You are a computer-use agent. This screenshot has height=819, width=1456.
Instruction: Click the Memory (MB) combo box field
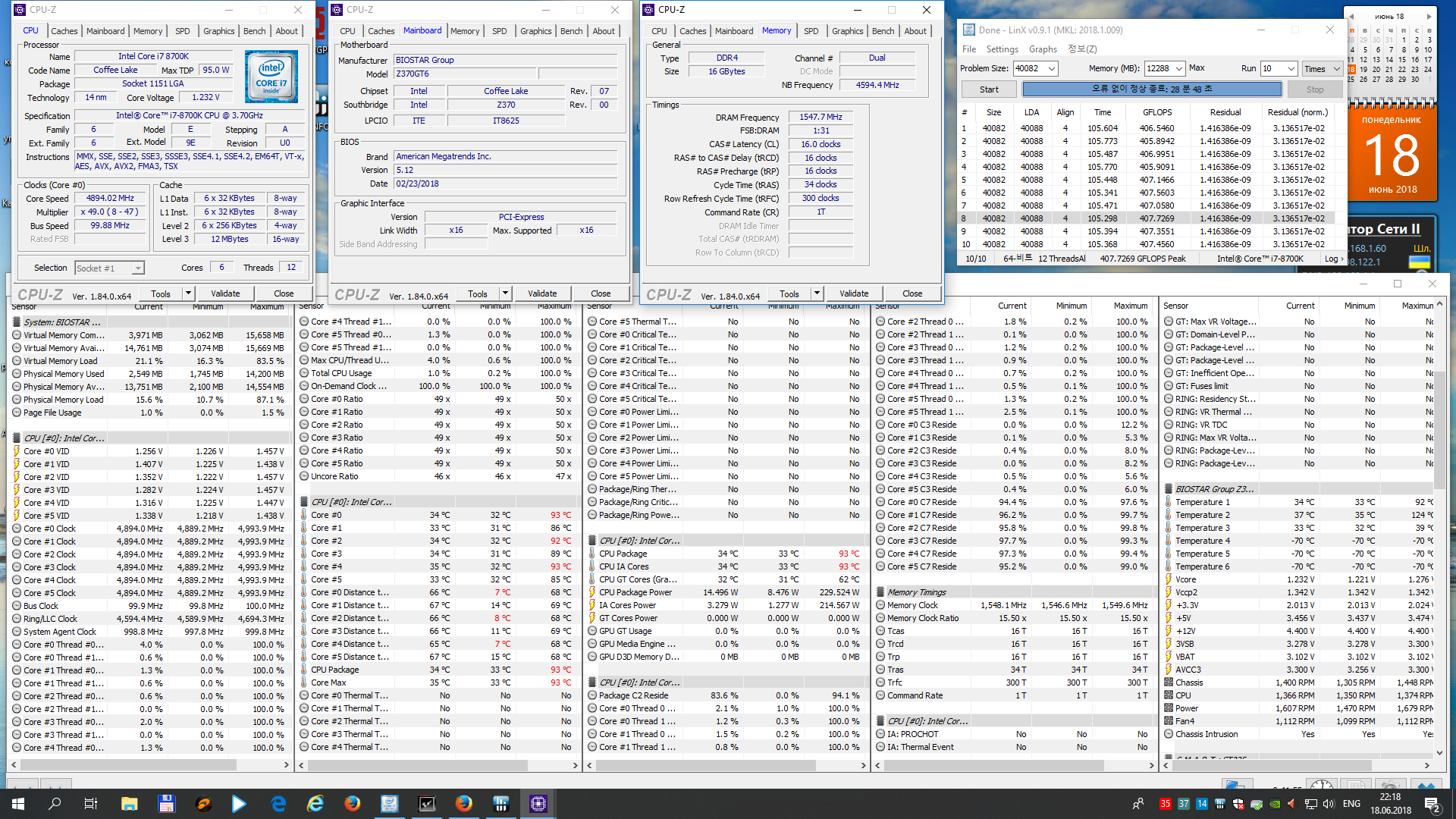pyautogui.click(x=1159, y=68)
